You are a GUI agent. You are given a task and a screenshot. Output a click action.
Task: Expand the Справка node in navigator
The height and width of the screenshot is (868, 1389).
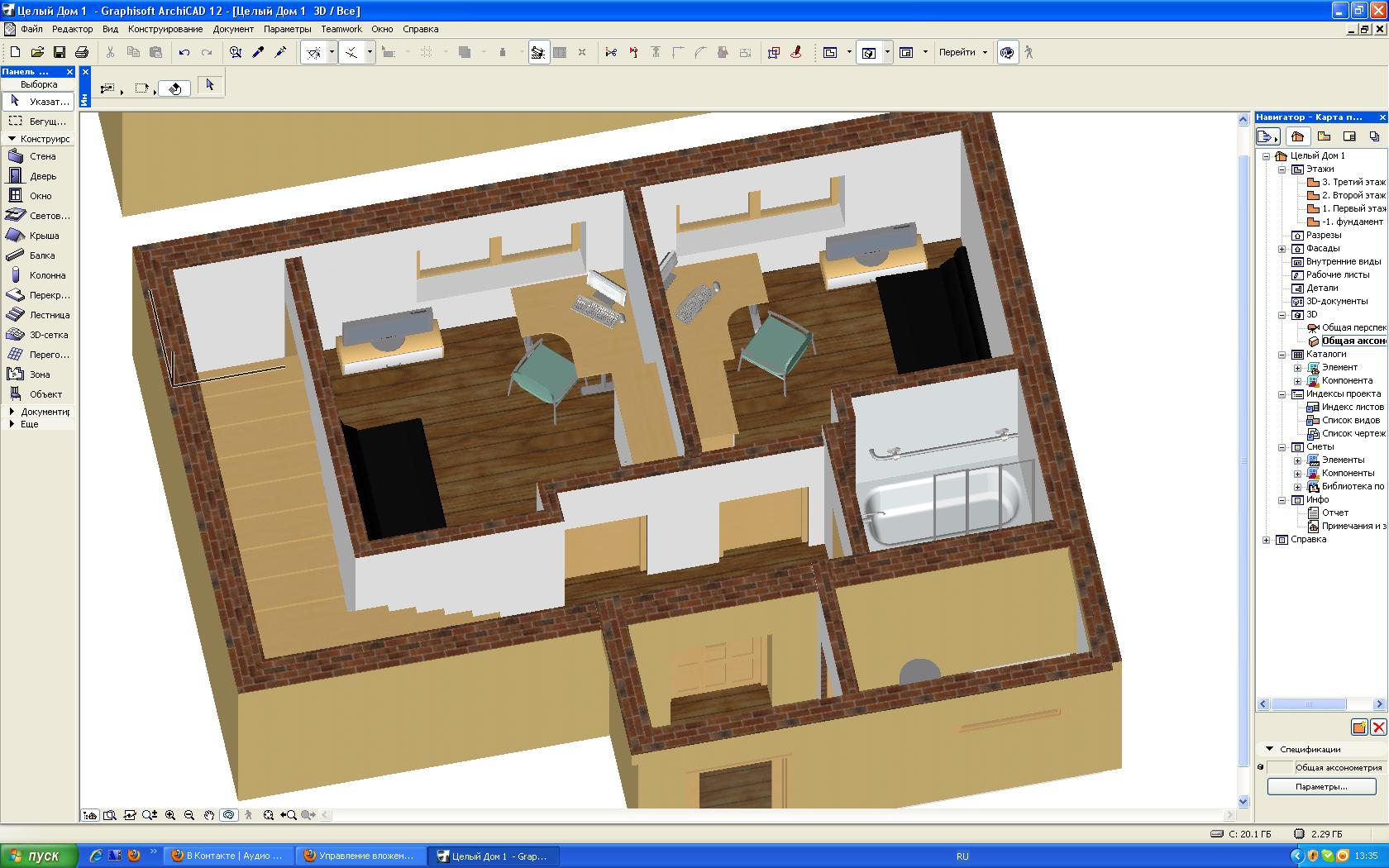pyautogui.click(x=1267, y=540)
